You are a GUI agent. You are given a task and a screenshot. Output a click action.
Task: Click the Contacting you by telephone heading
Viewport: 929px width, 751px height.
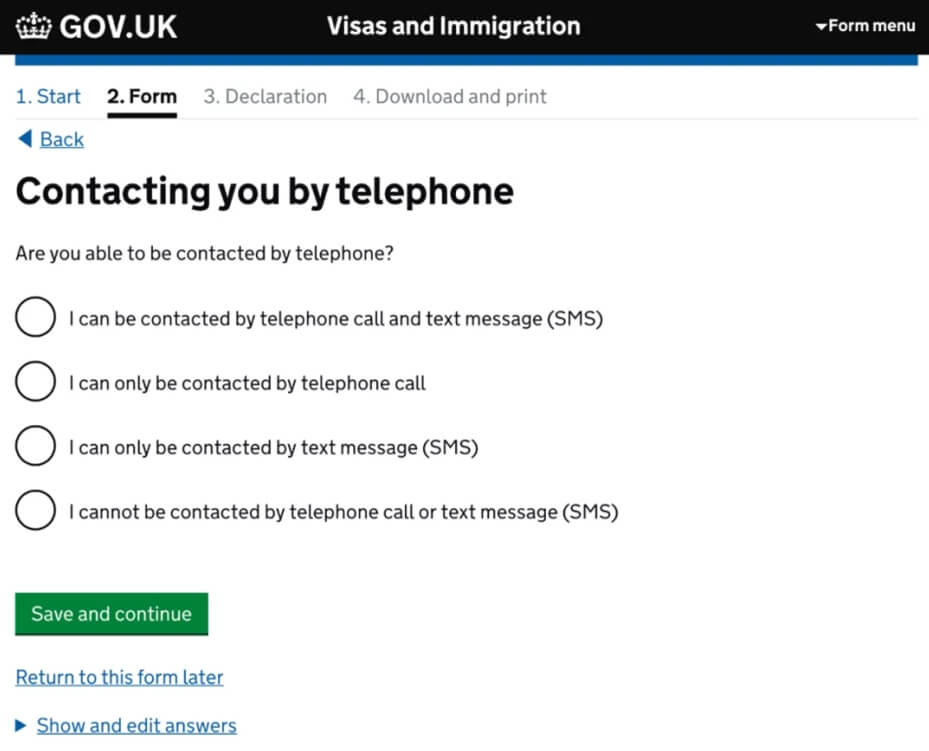[x=264, y=192]
